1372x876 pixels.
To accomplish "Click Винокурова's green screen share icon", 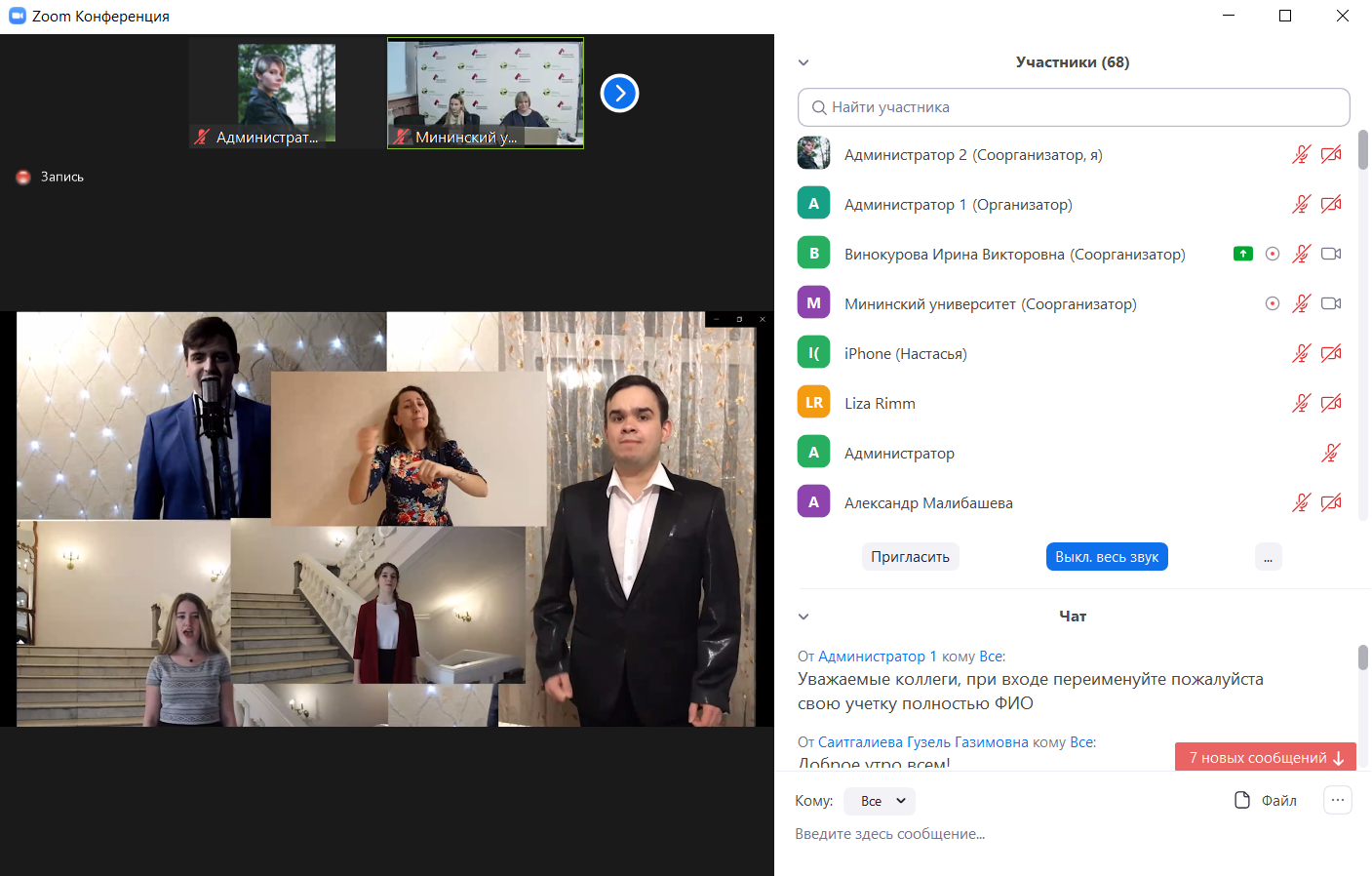I will pyautogui.click(x=1242, y=254).
